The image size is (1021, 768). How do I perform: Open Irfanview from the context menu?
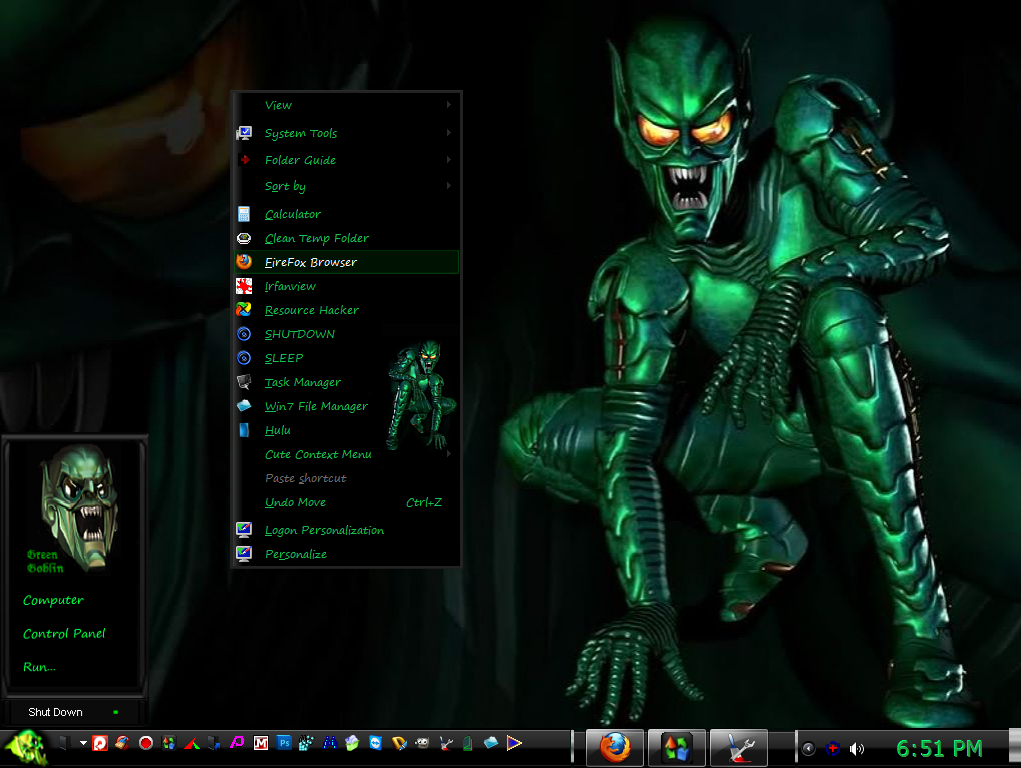coord(346,286)
